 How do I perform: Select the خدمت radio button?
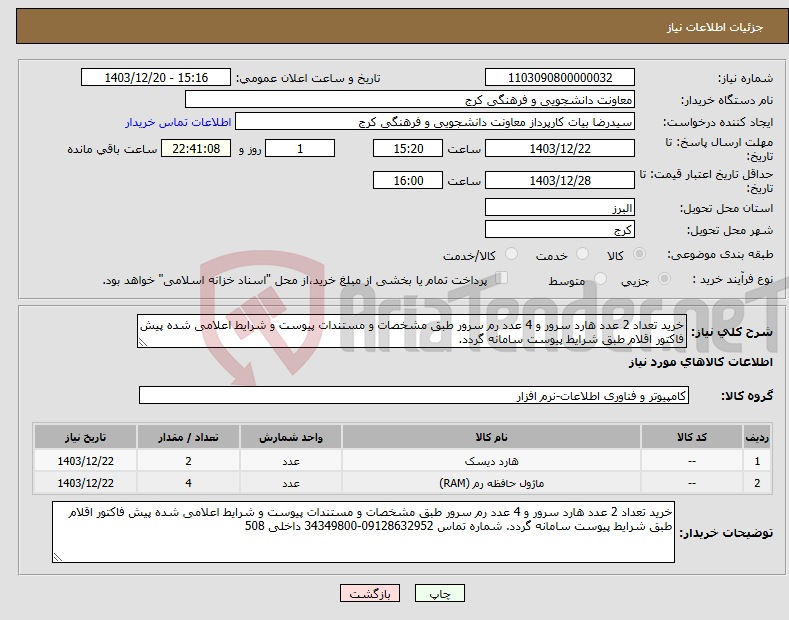[582, 254]
